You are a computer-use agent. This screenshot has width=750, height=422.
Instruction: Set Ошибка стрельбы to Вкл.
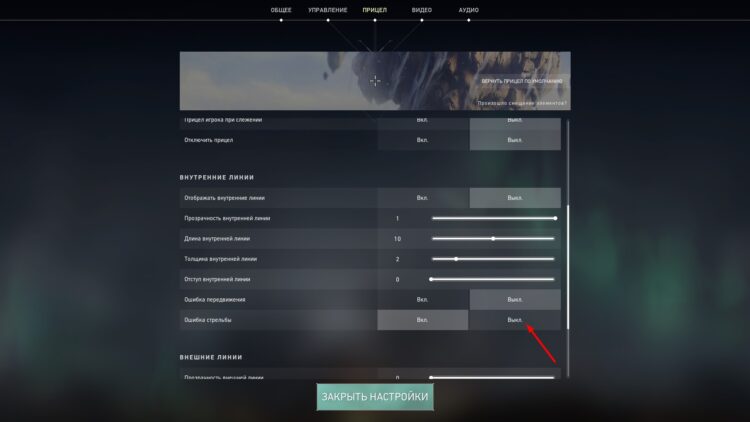tap(422, 320)
